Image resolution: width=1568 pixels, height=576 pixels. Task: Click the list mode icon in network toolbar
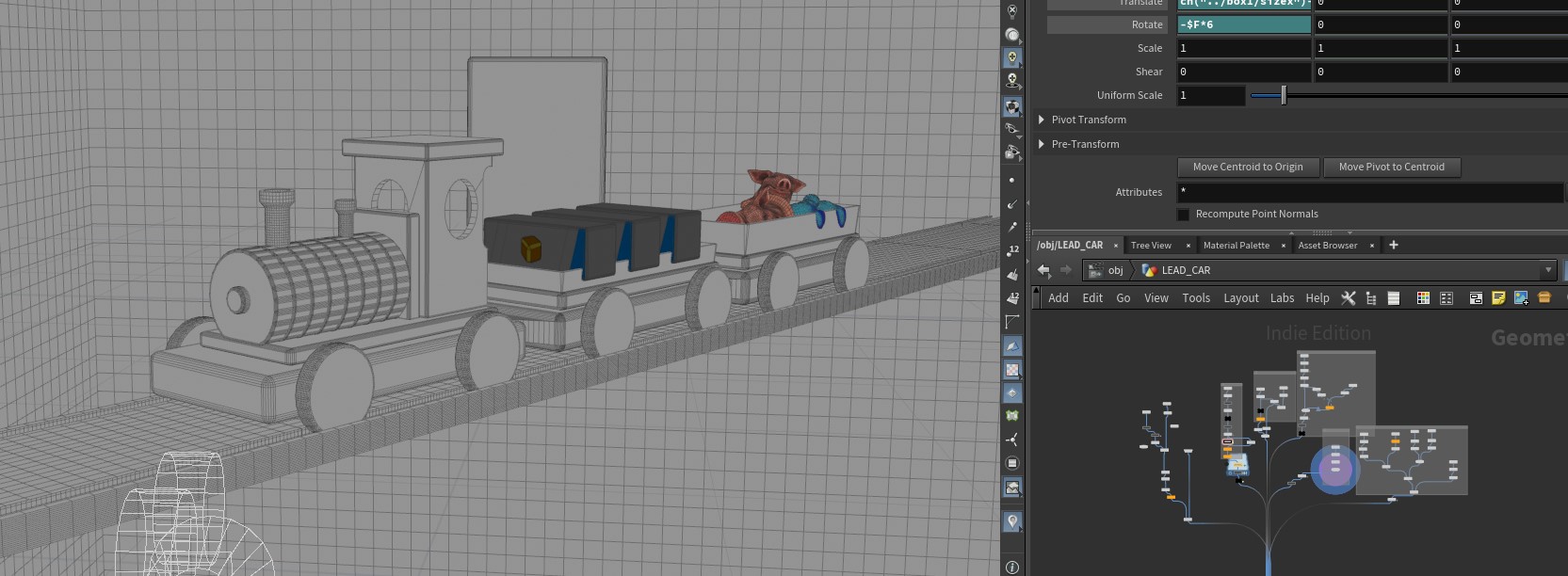point(1394,298)
